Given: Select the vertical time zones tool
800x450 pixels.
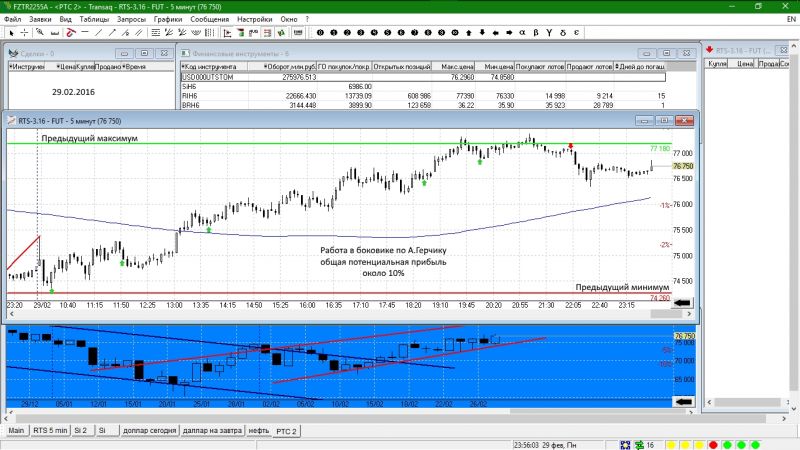Looking at the screenshot, I should click(x=209, y=33).
